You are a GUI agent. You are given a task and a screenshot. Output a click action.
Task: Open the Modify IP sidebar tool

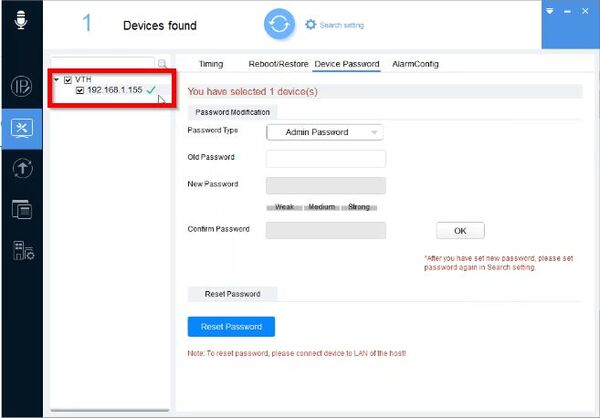pyautogui.click(x=21, y=86)
